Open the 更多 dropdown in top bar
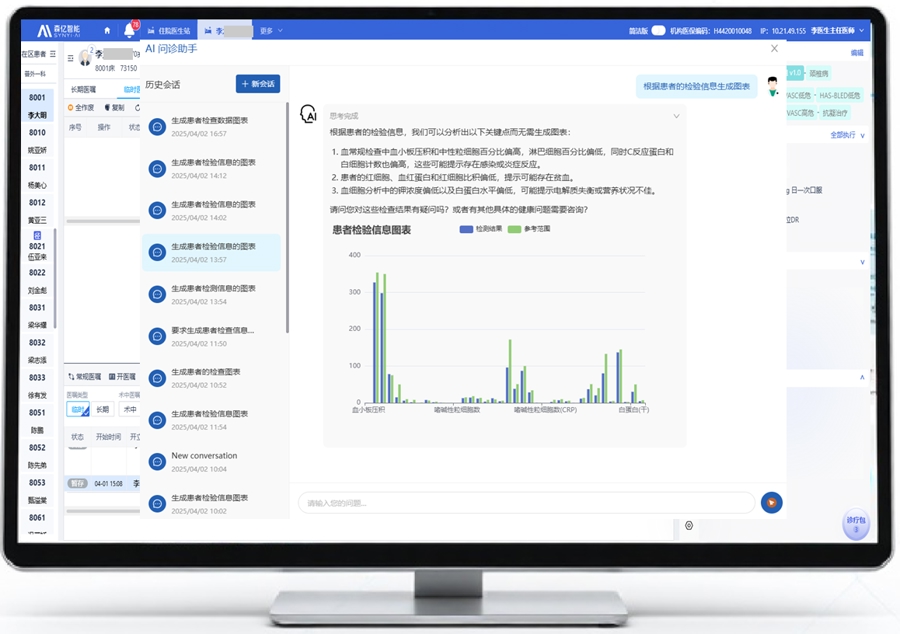900x634 pixels. tap(271, 30)
